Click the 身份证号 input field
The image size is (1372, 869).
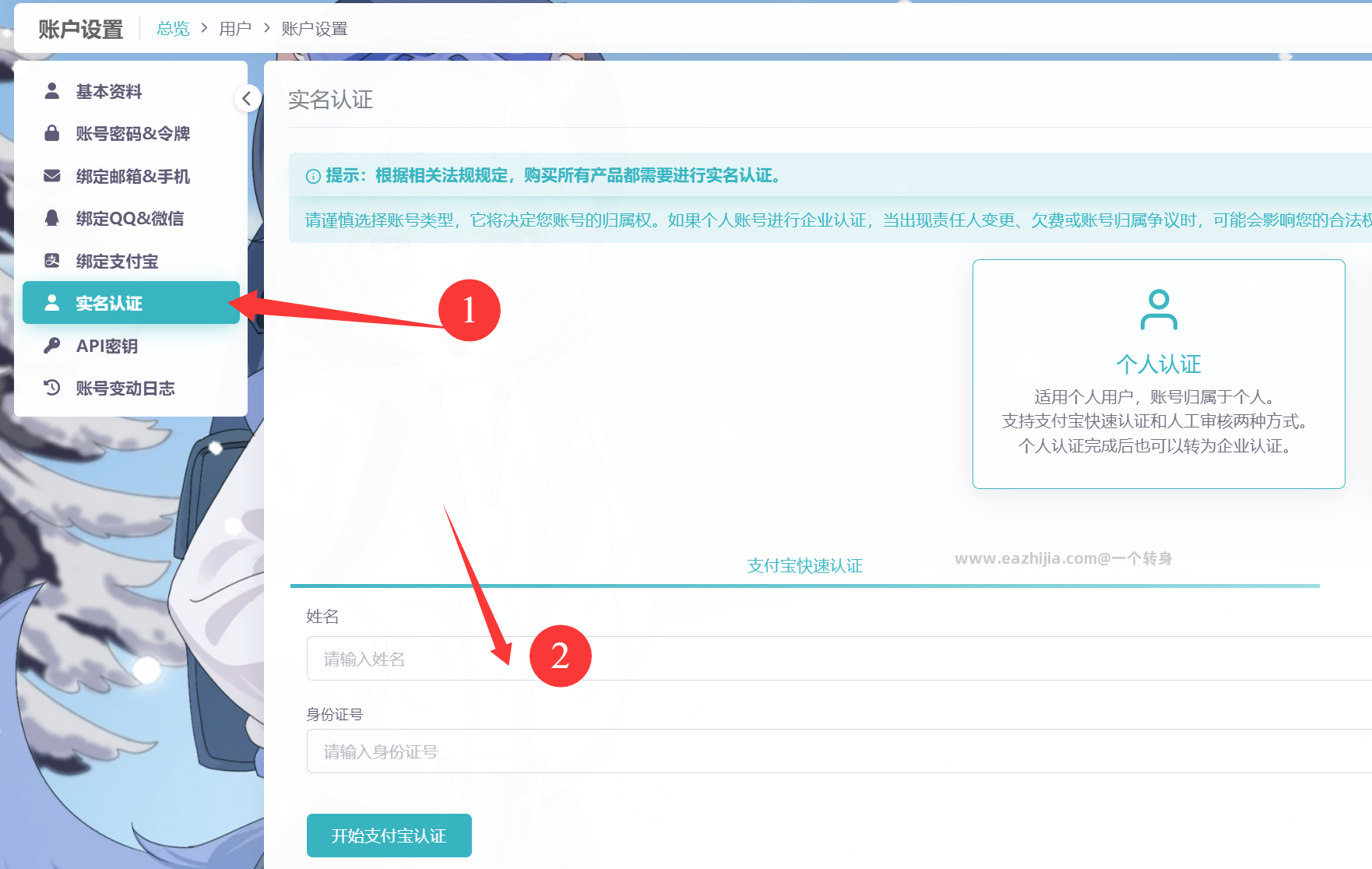[x=839, y=751]
